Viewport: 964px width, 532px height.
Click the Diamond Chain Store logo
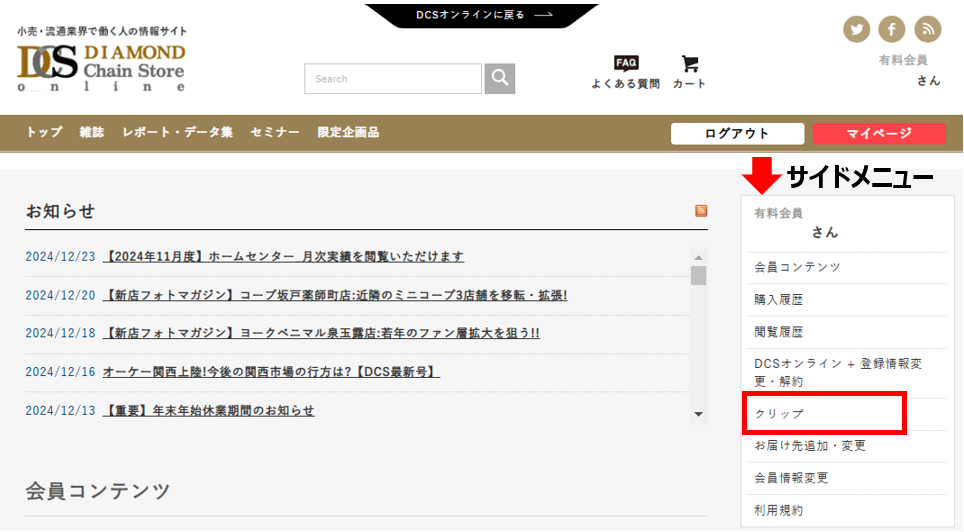point(101,66)
